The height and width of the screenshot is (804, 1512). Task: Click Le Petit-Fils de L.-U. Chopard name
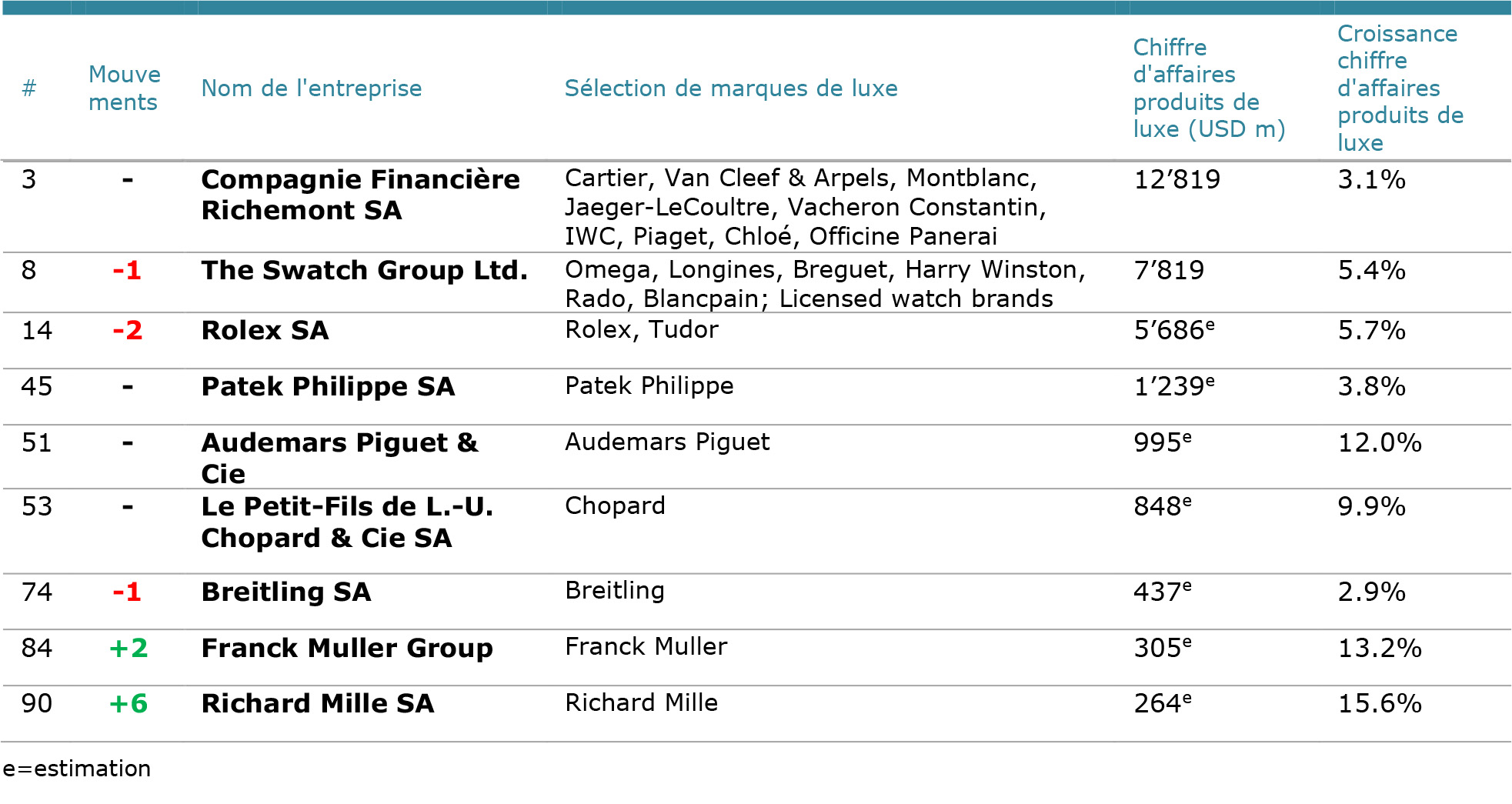point(347,522)
